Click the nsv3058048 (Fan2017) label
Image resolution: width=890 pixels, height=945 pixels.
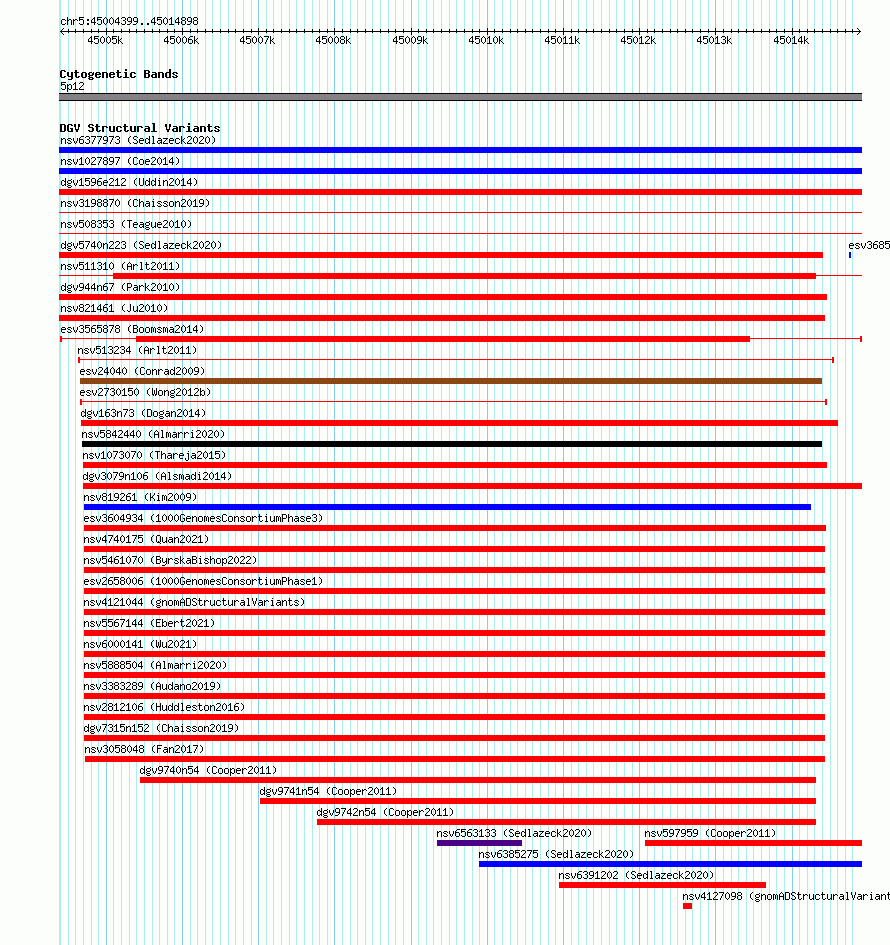[x=145, y=749]
